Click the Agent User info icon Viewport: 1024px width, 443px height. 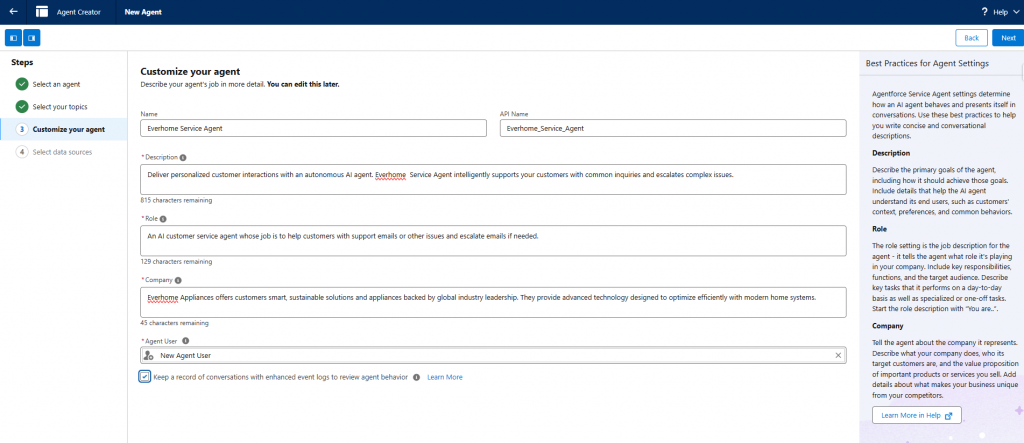[x=186, y=341]
